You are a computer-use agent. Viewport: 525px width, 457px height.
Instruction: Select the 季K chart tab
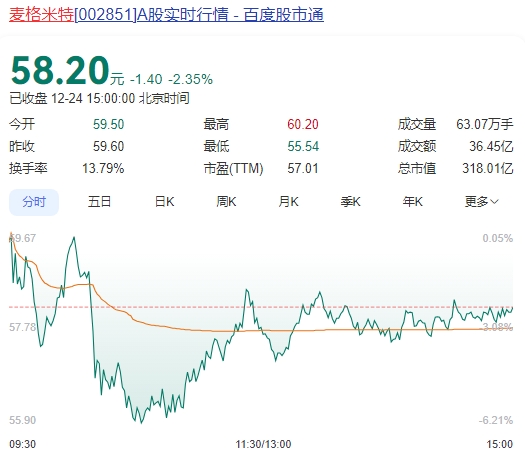click(x=351, y=202)
